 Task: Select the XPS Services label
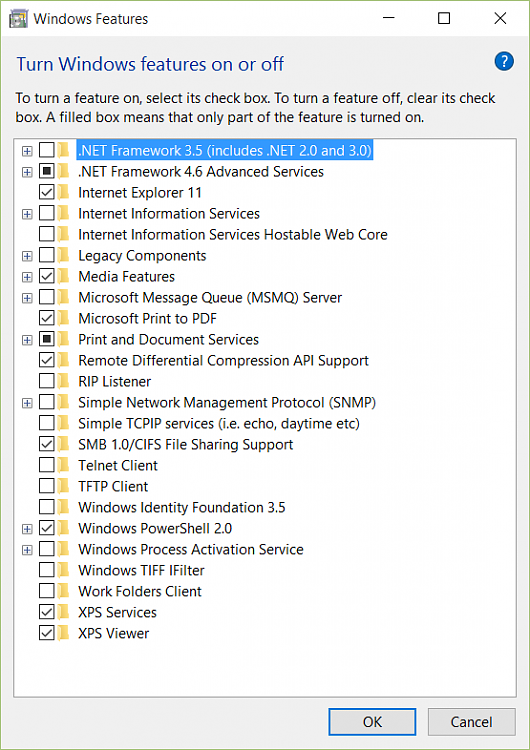[117, 612]
